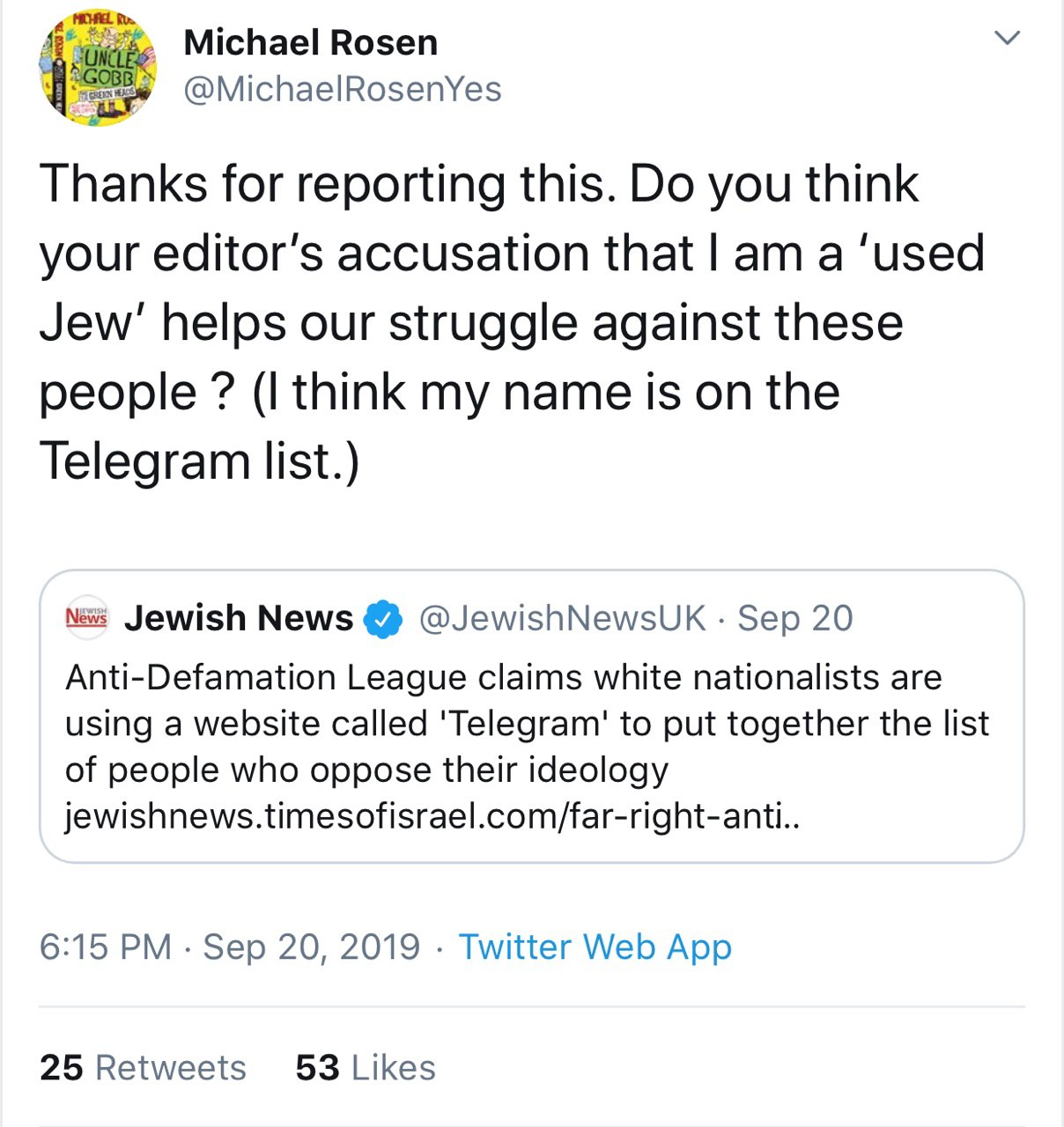Expand the tweet options chevron
This screenshot has height=1127, width=1064.
(x=1007, y=38)
